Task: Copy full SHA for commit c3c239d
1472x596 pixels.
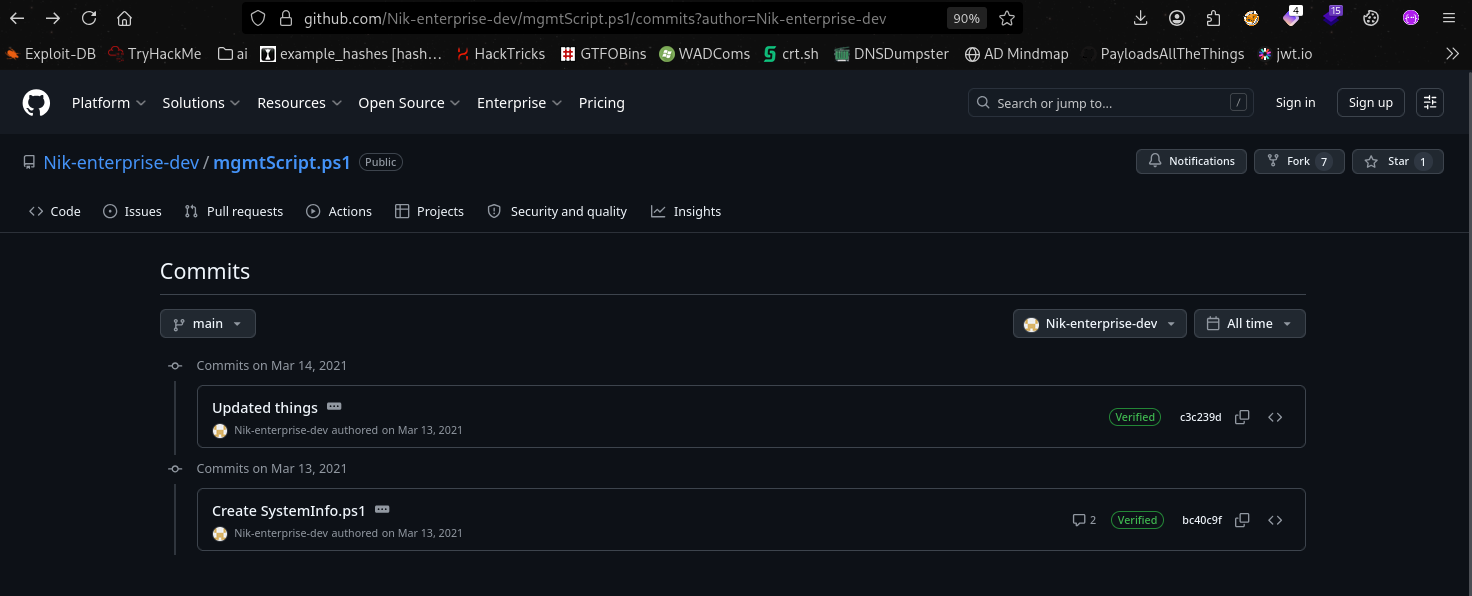Action: click(x=1242, y=417)
